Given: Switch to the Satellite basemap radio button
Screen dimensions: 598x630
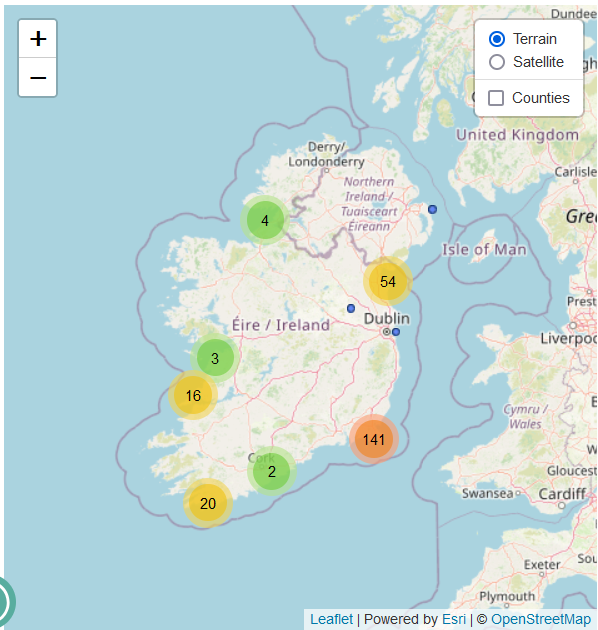Looking at the screenshot, I should coord(497,62).
